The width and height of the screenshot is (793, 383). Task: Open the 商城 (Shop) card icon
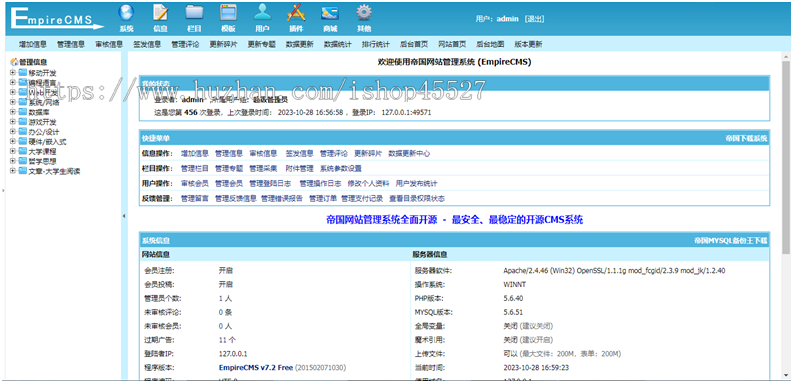[329, 13]
